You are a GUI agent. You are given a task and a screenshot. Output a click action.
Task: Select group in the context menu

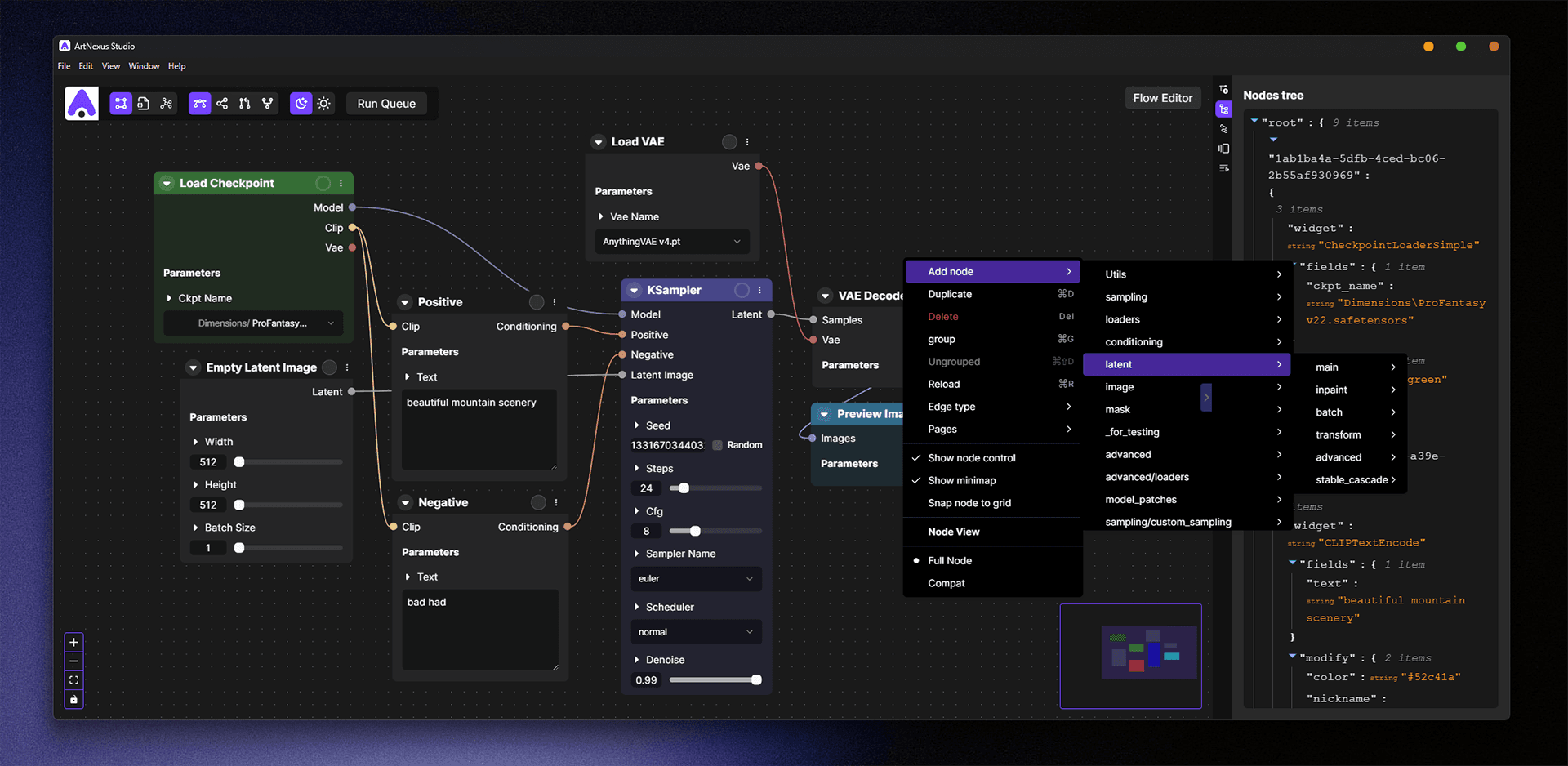(992, 339)
